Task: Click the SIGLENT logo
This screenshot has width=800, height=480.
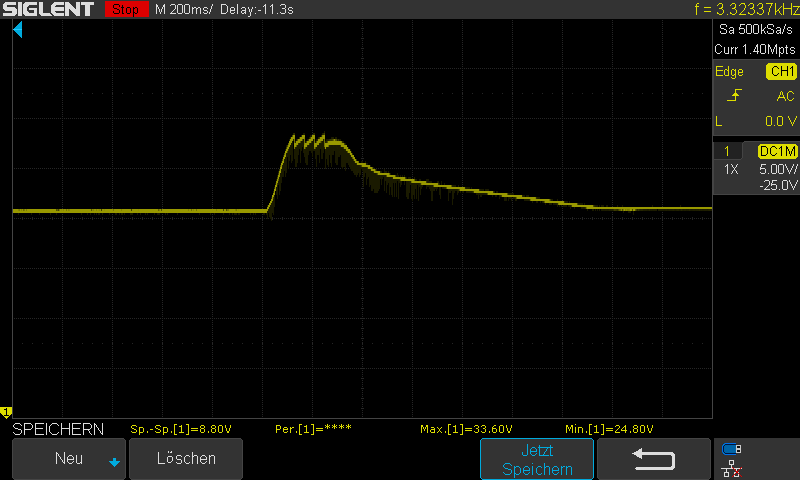Action: coord(48,9)
